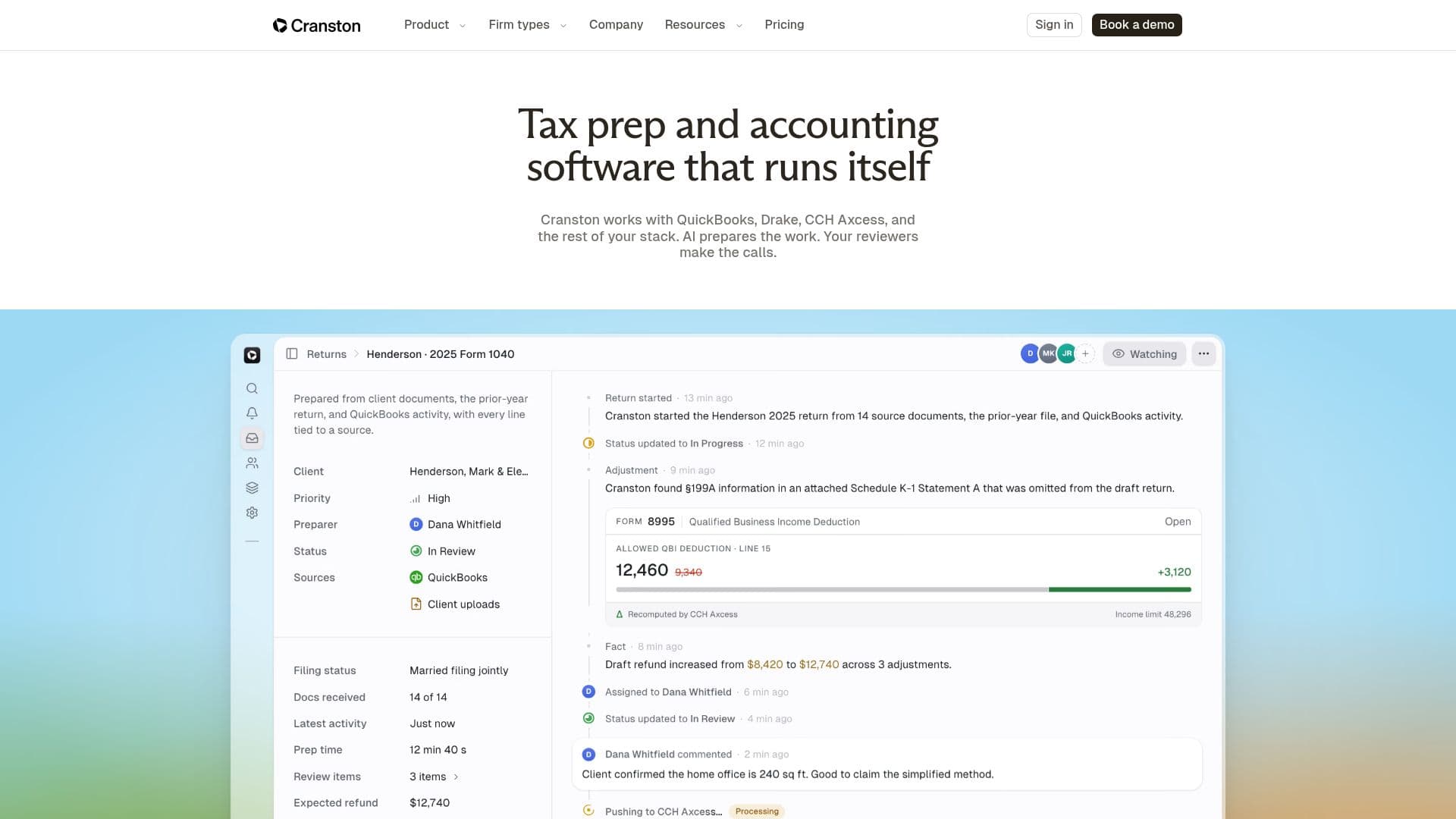
Task: Open notifications bell in sidebar
Action: click(252, 413)
